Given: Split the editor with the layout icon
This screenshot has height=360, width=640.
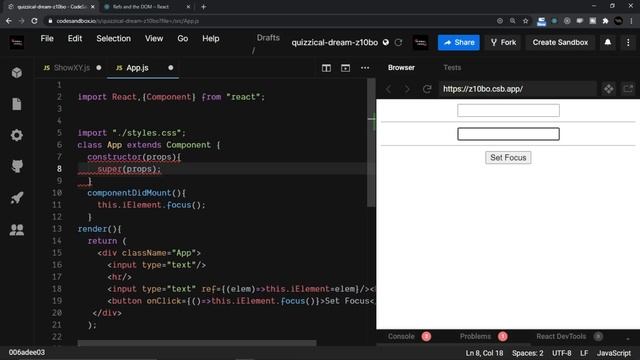Looking at the screenshot, I should click(326, 68).
